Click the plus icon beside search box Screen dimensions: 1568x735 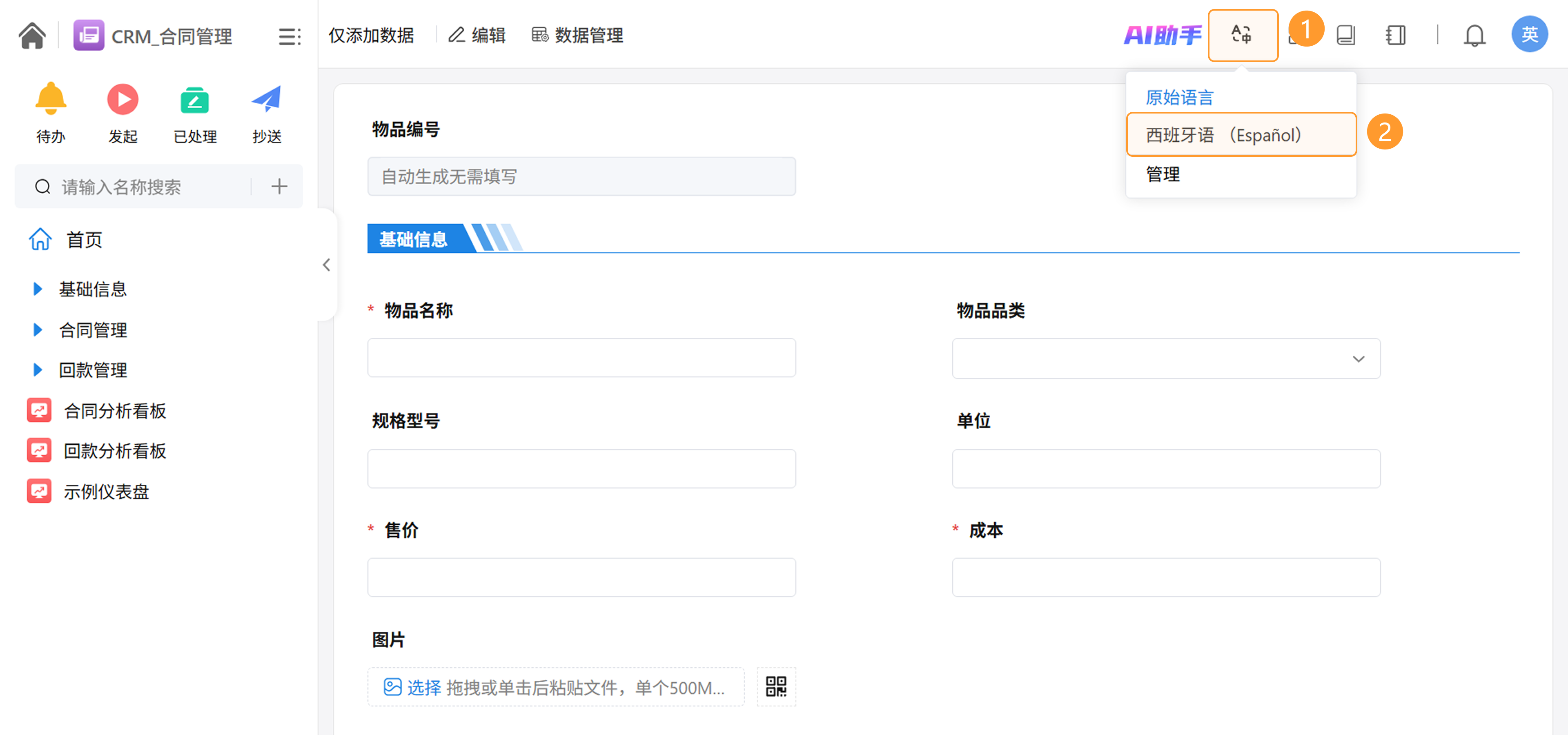coord(279,186)
